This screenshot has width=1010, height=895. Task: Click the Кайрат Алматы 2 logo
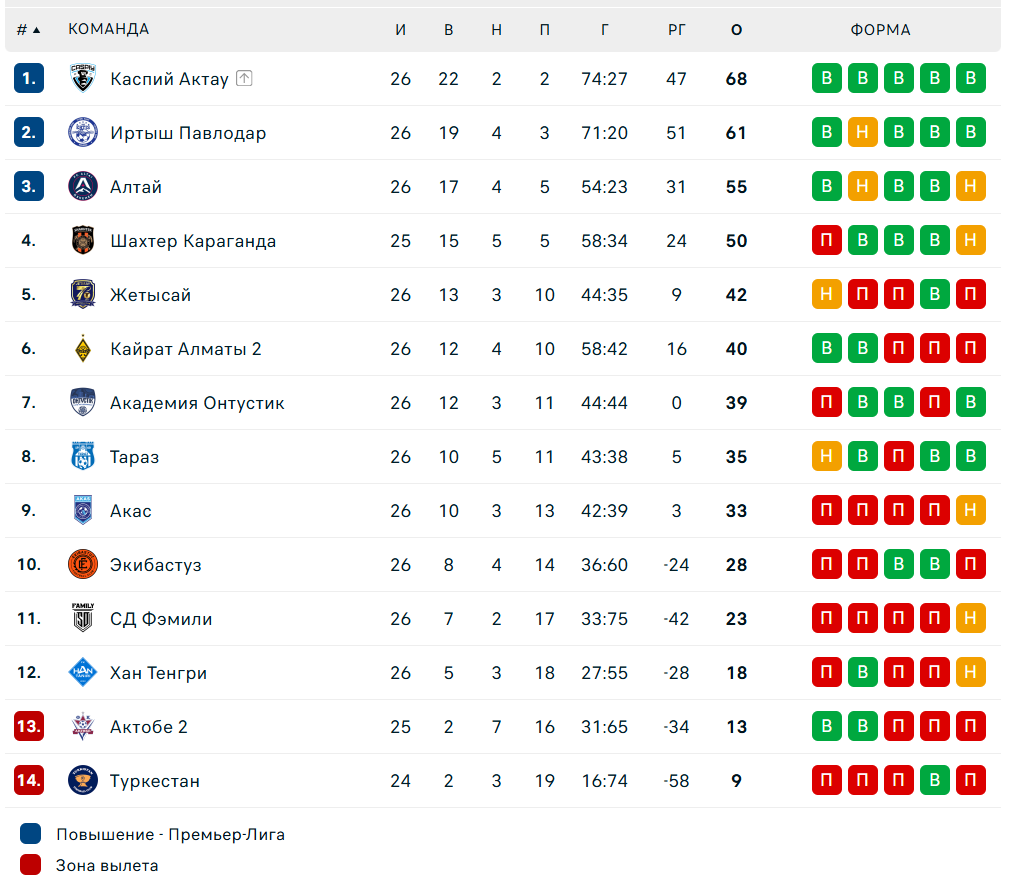(x=83, y=348)
